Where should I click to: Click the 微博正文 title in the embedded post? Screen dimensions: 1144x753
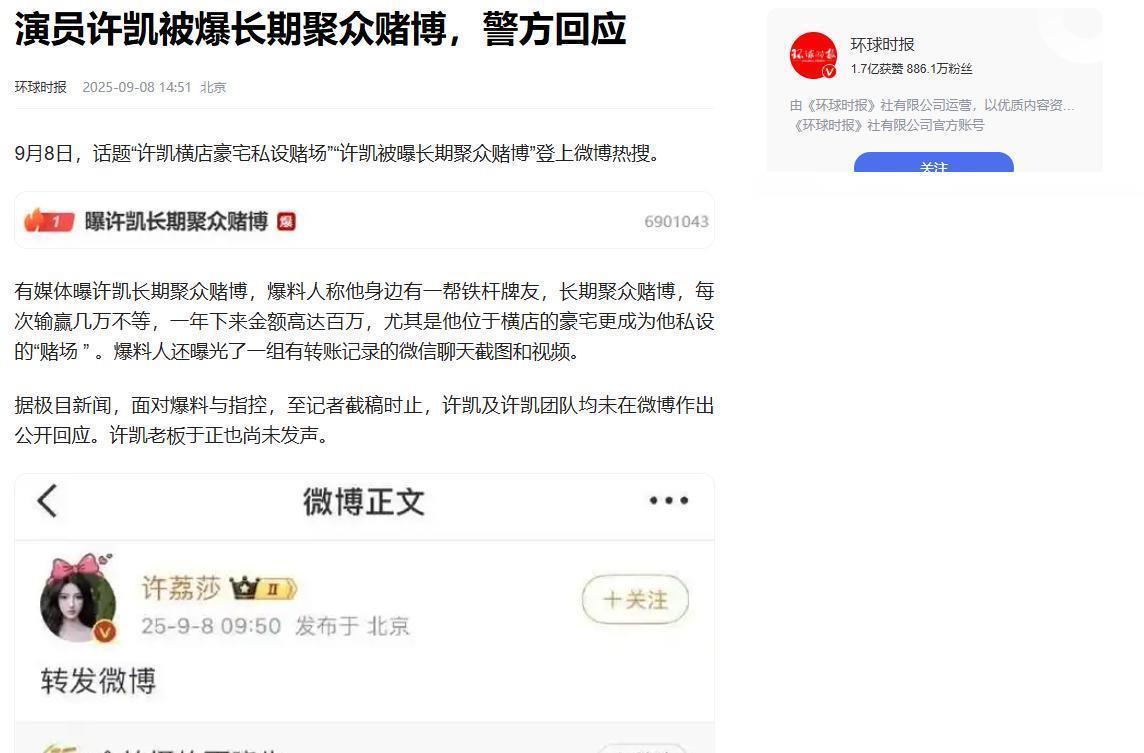[x=363, y=502]
